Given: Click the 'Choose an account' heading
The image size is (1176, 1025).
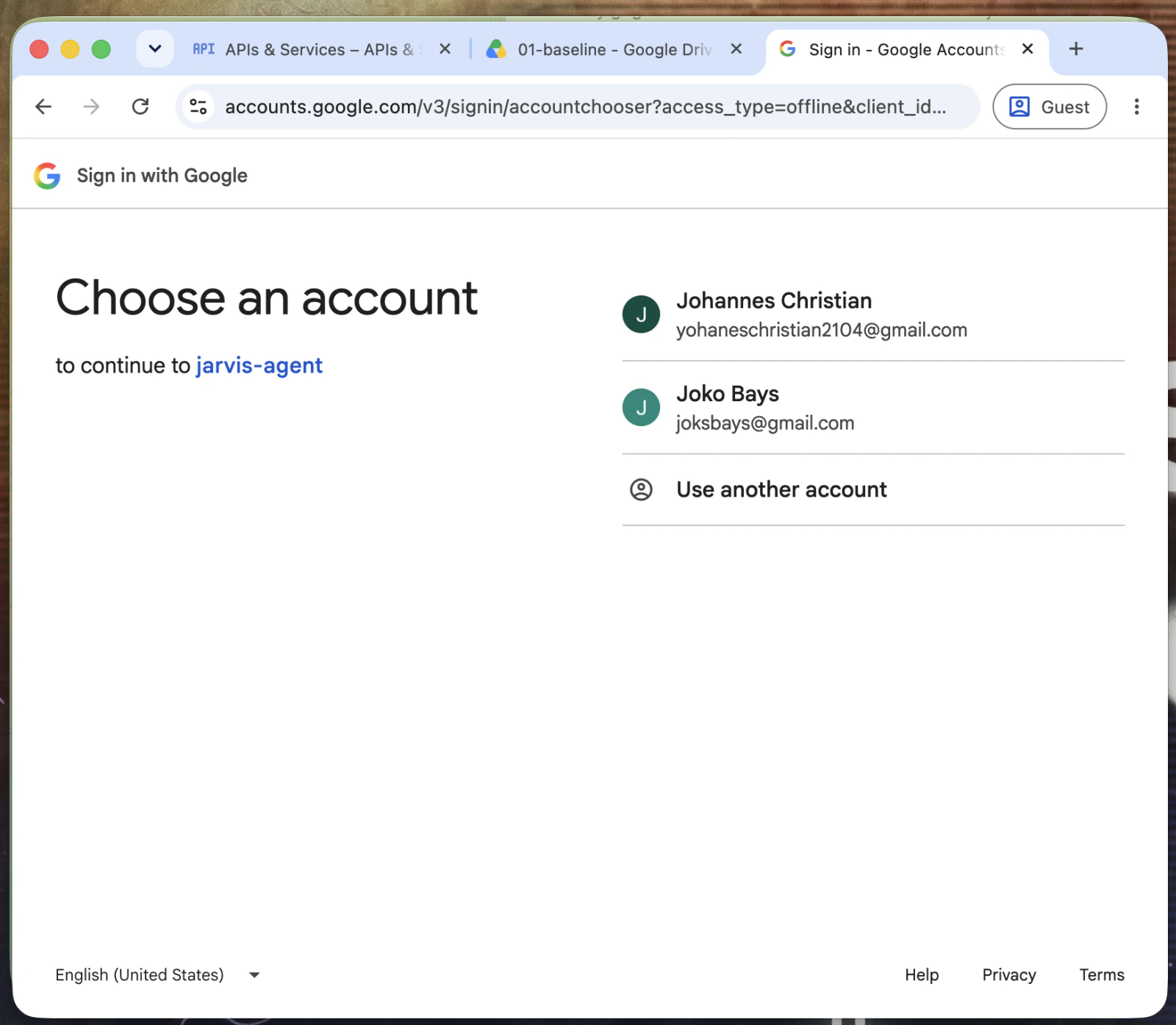Looking at the screenshot, I should pyautogui.click(x=267, y=298).
